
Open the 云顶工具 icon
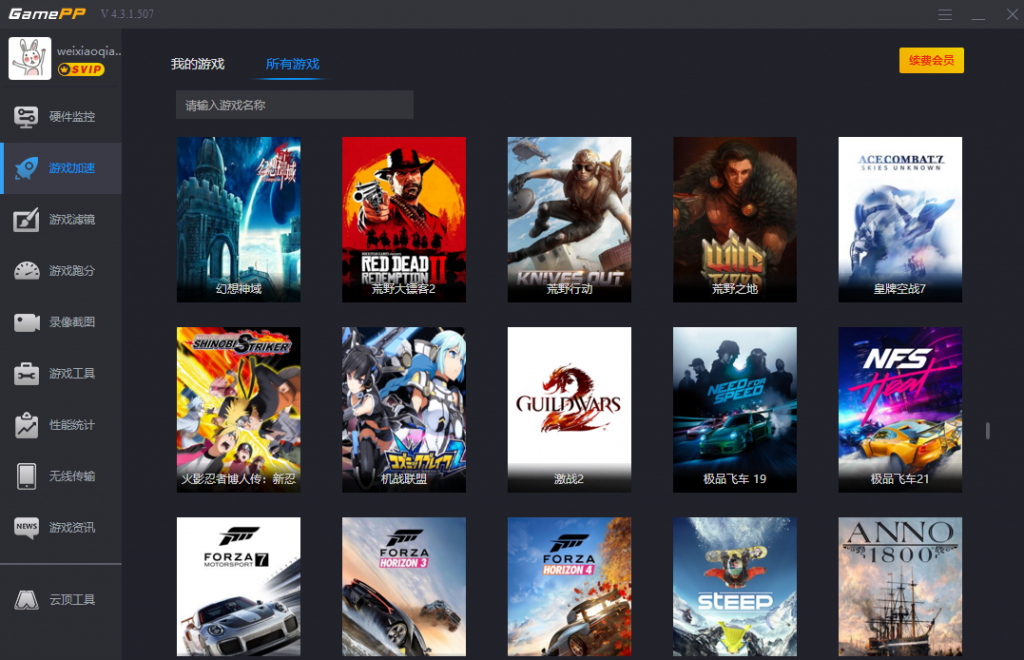pyautogui.click(x=26, y=600)
